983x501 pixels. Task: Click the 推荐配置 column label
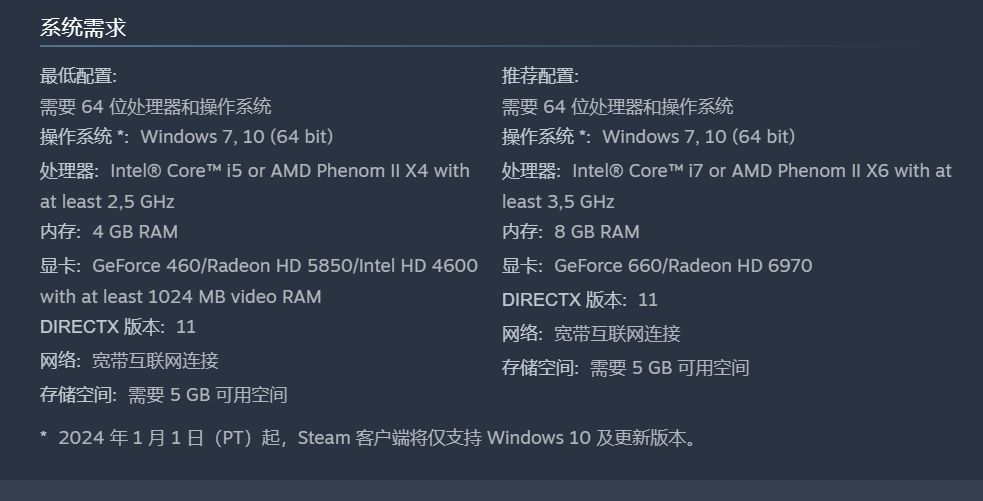pos(540,76)
